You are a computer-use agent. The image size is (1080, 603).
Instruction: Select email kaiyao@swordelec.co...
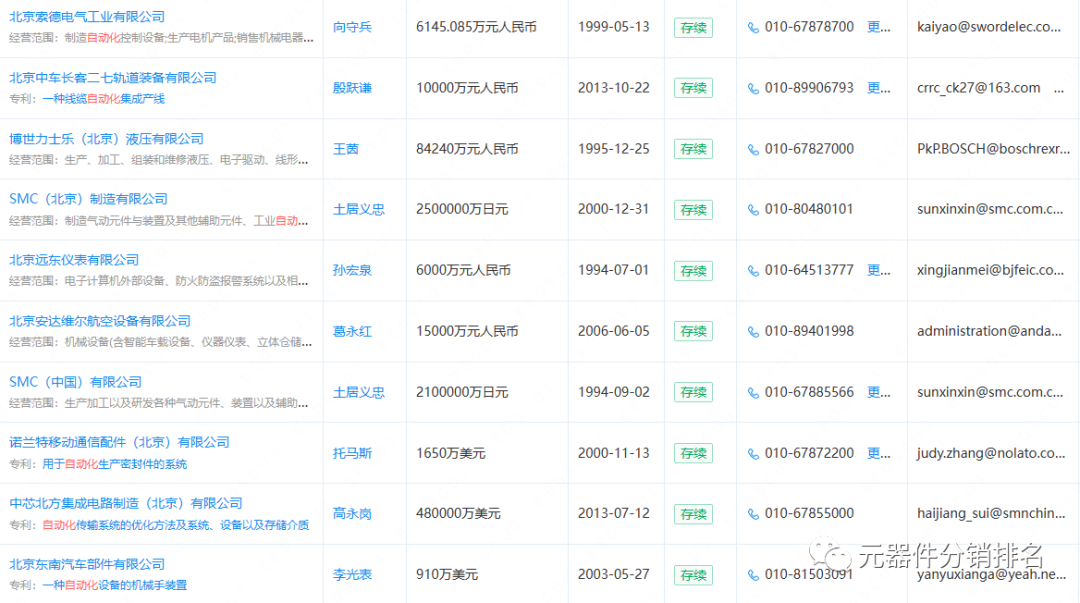pos(989,27)
